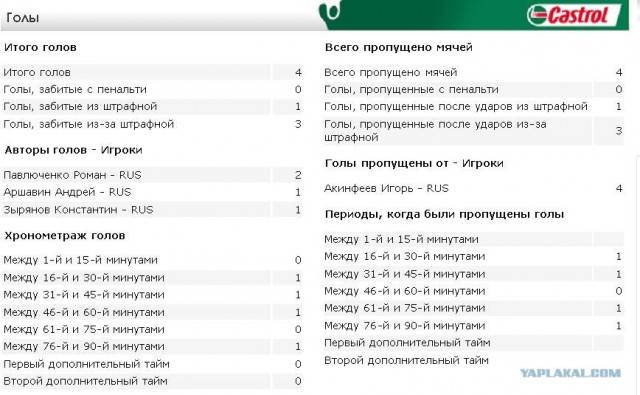Select 'Периоды, когда были пропущены голы' heading
This screenshot has width=640, height=395.
tap(444, 214)
